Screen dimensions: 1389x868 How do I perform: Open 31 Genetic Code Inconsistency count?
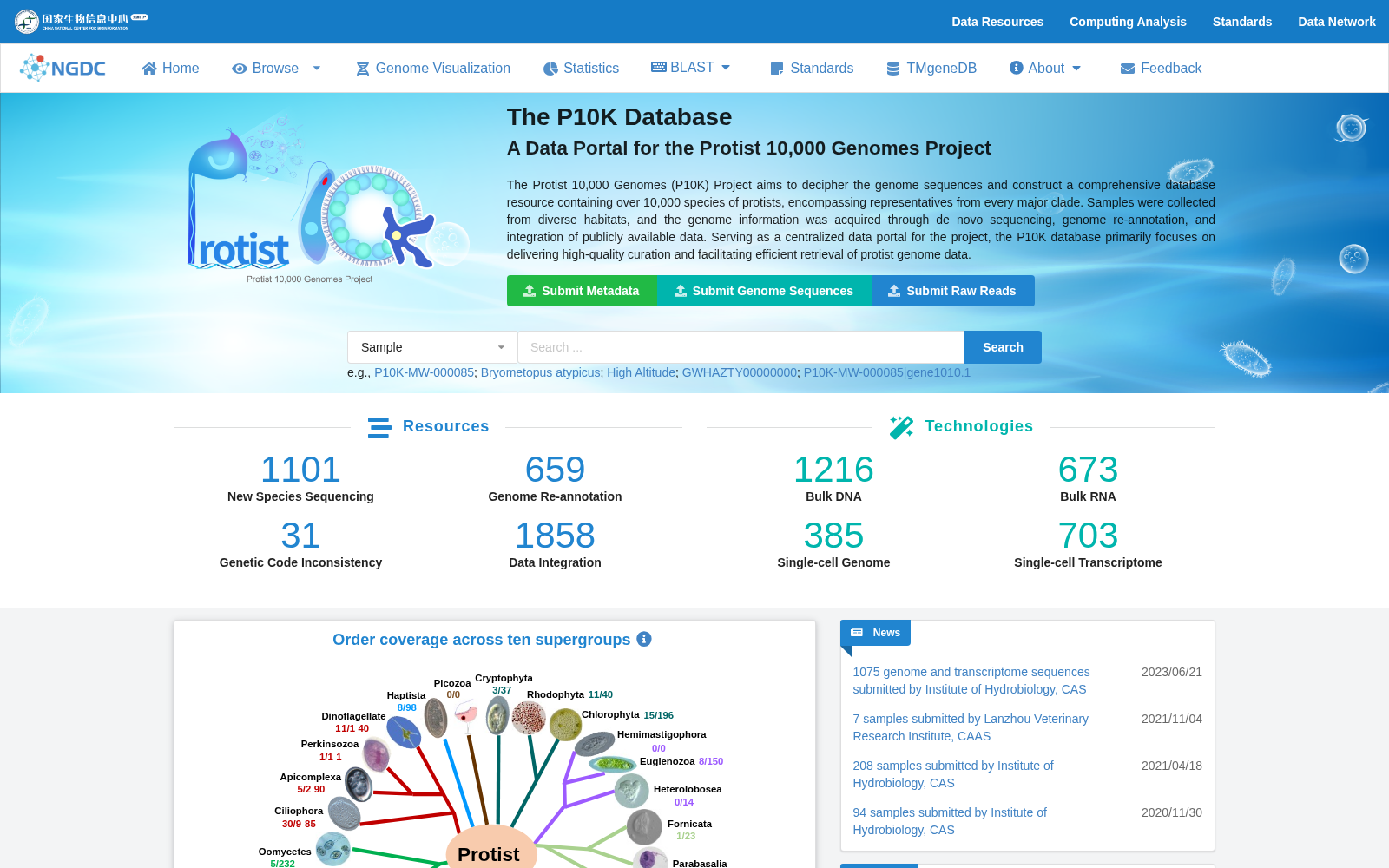pos(300,536)
